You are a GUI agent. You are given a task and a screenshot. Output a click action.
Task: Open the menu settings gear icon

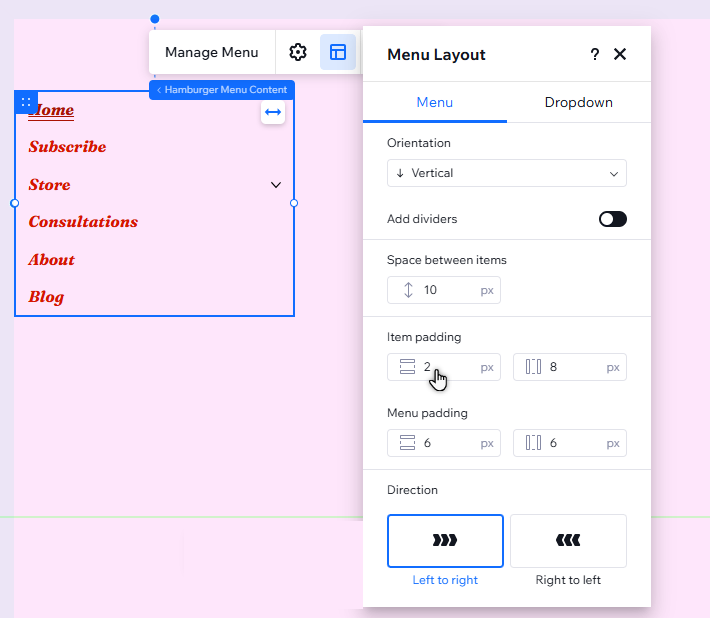297,52
